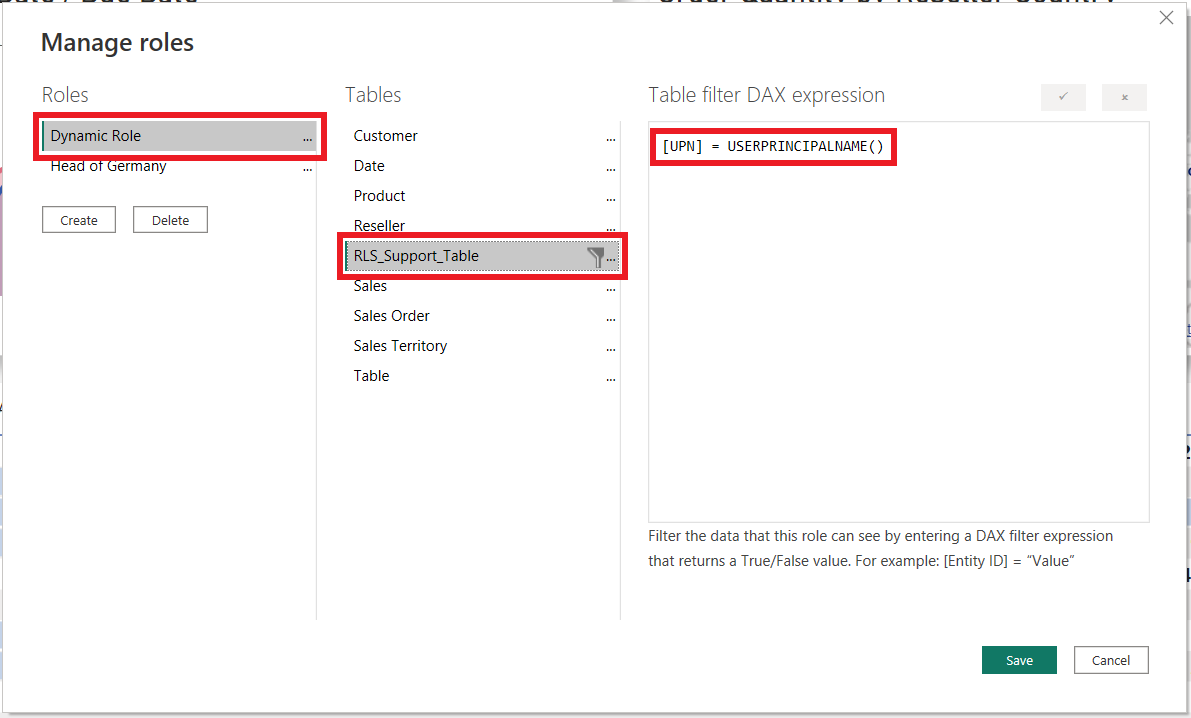The image size is (1191, 718).
Task: Open the ellipsis menu for the Date table
Action: coord(611,168)
